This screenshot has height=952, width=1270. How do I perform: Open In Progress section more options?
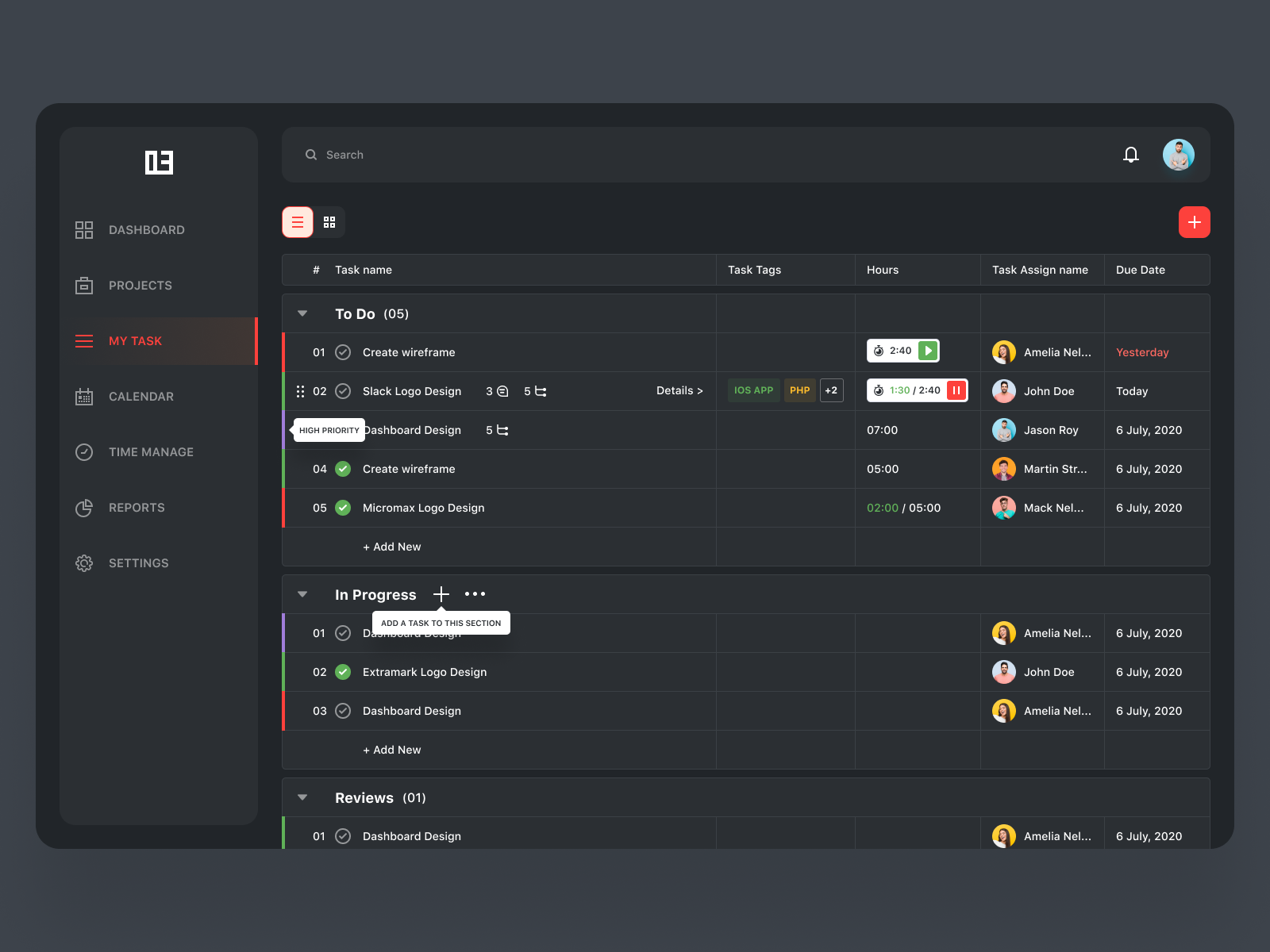point(475,594)
